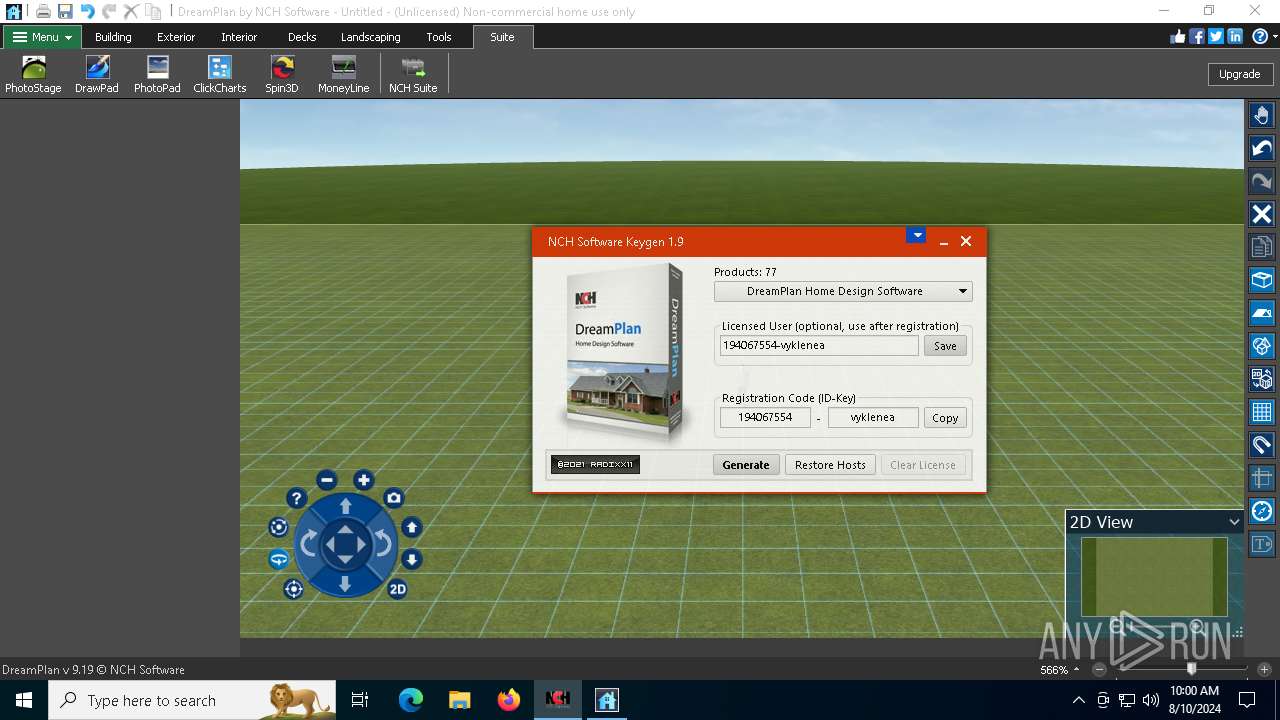Click the registration ID field 194067554
1280x720 pixels.
(x=765, y=418)
